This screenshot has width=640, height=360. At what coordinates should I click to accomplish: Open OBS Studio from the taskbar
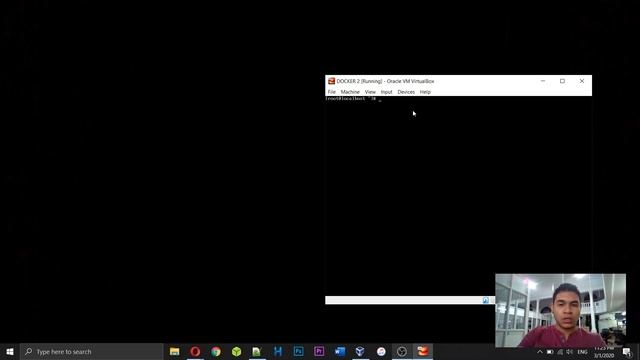pos(402,351)
